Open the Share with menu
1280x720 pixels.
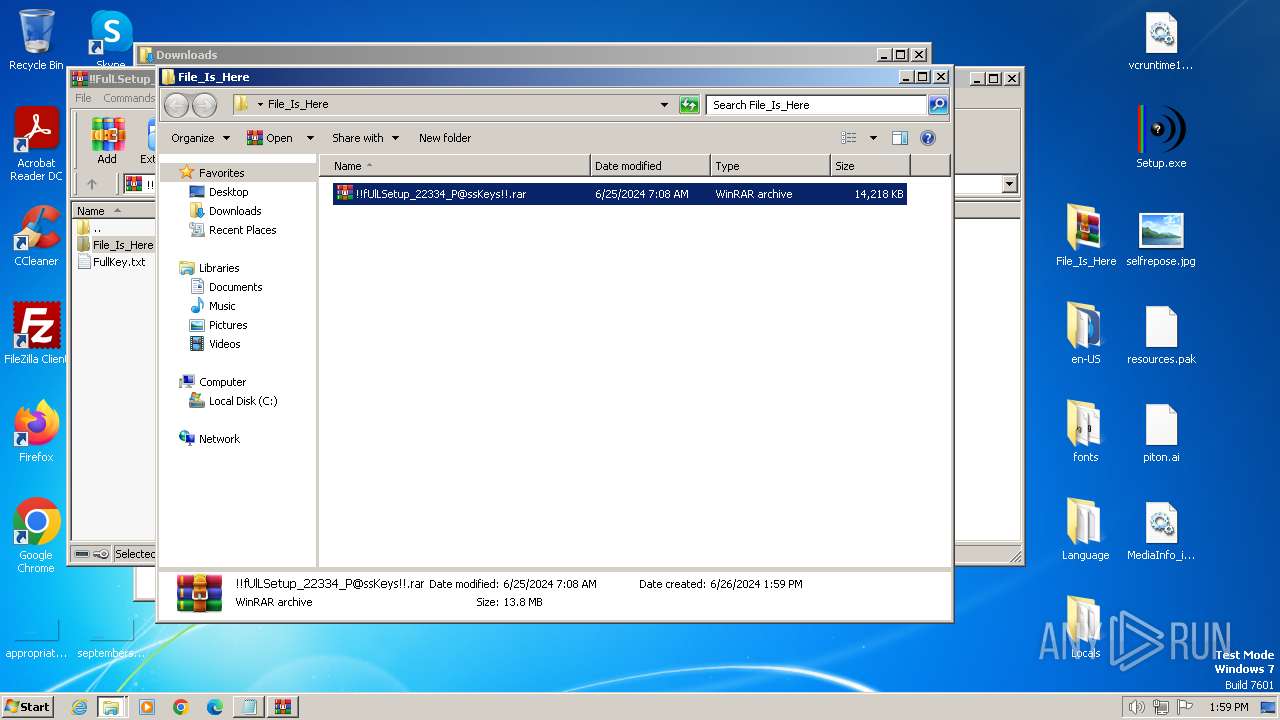click(365, 138)
